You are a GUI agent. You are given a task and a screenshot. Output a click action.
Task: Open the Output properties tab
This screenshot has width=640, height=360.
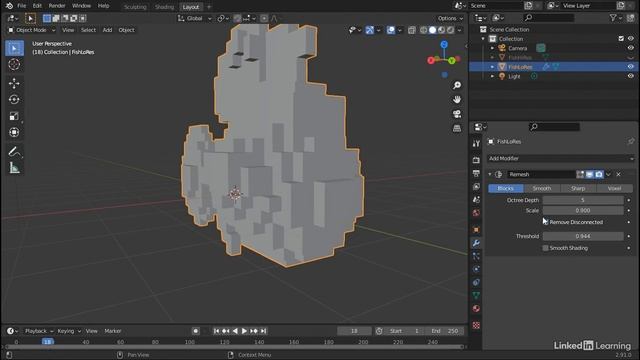(x=476, y=173)
